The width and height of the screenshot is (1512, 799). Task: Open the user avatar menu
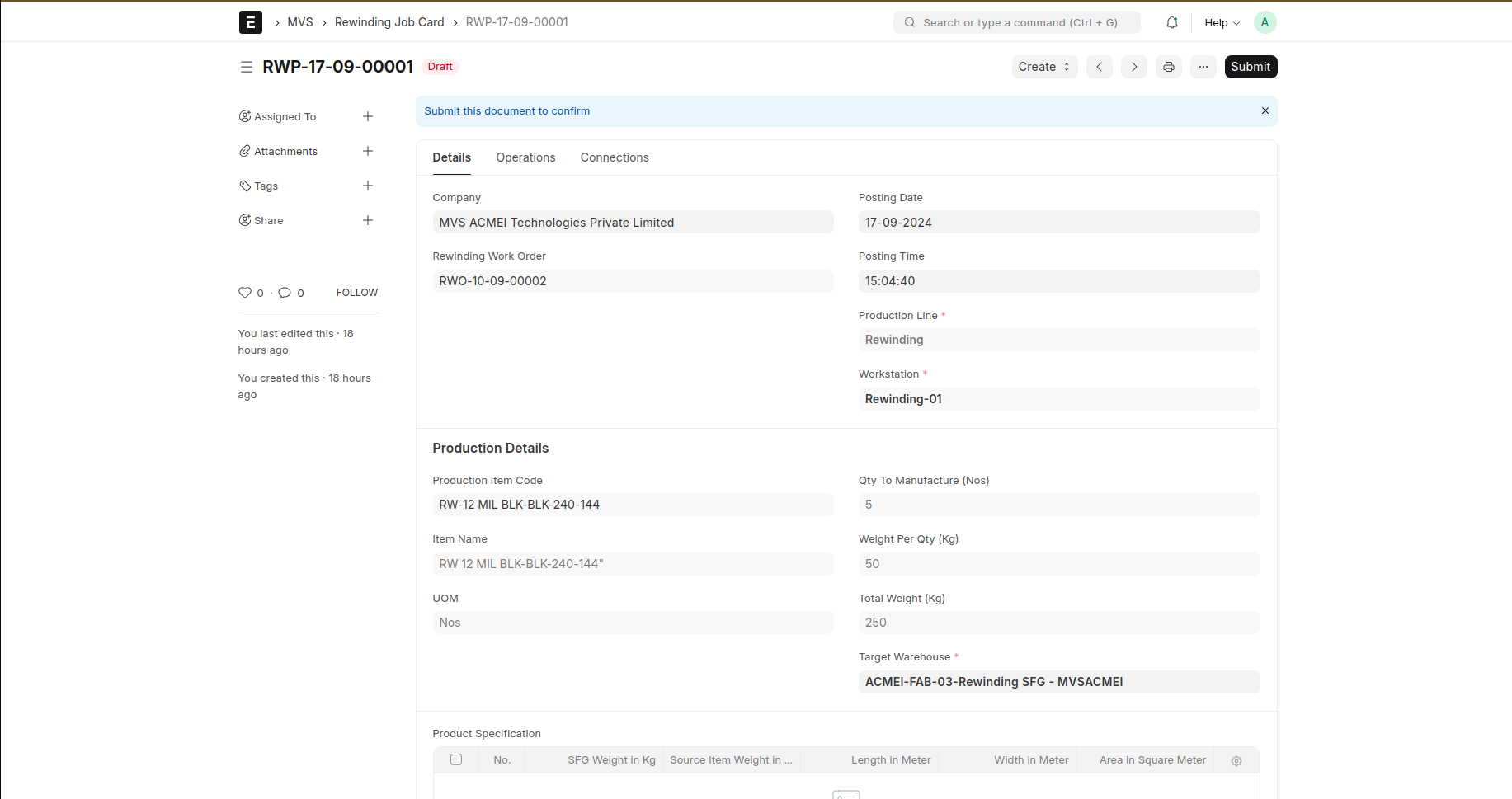tap(1265, 22)
